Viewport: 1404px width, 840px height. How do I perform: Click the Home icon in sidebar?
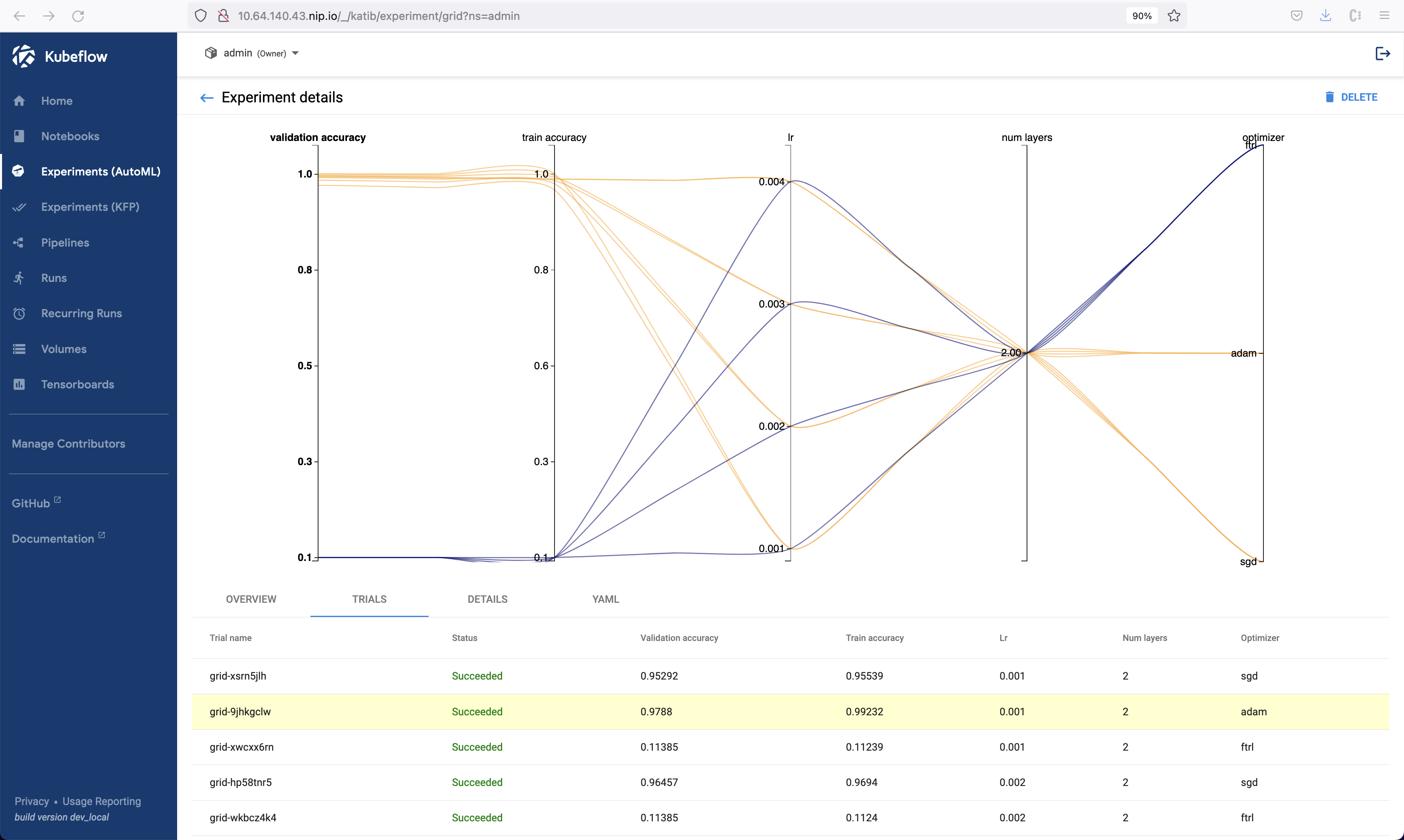click(19, 101)
